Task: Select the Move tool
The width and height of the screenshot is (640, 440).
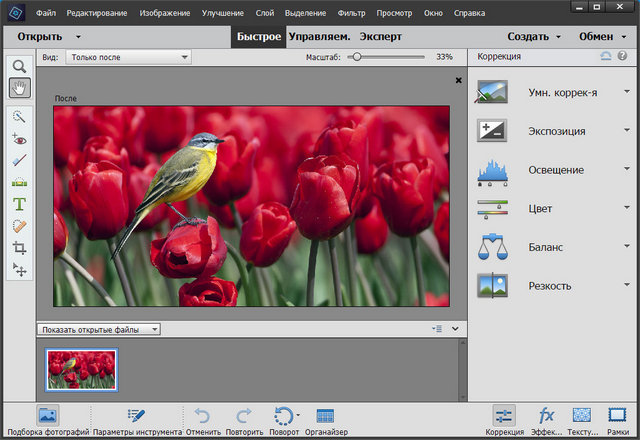Action: (19, 269)
